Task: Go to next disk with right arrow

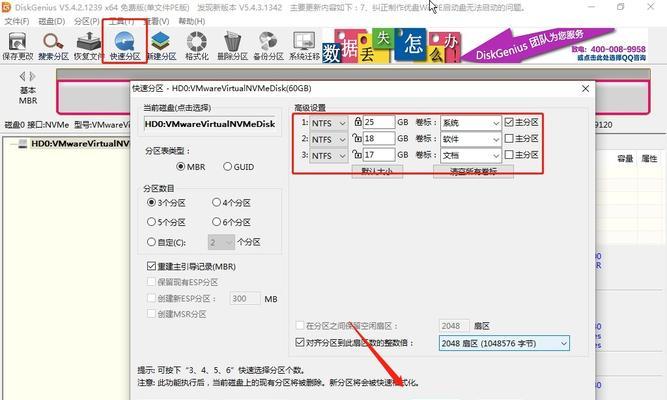Action: point(33,77)
